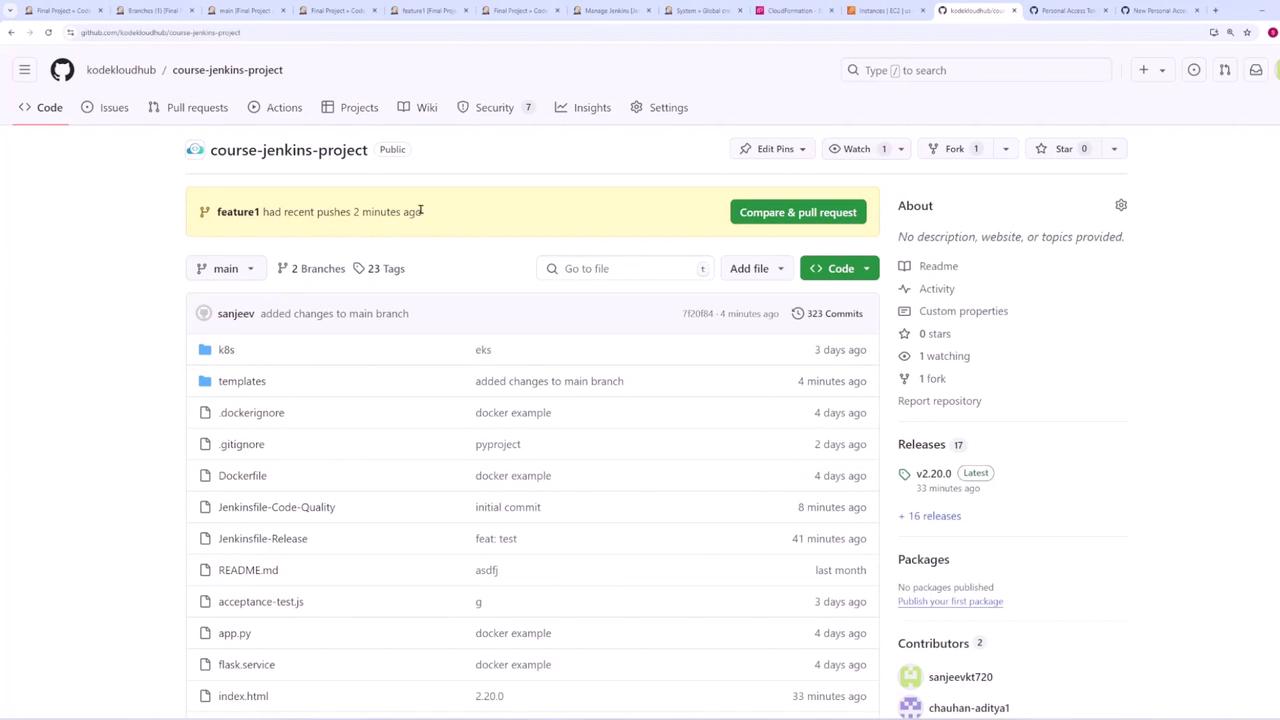Open the flask.service file
The image size is (1280, 720).
tap(247, 665)
